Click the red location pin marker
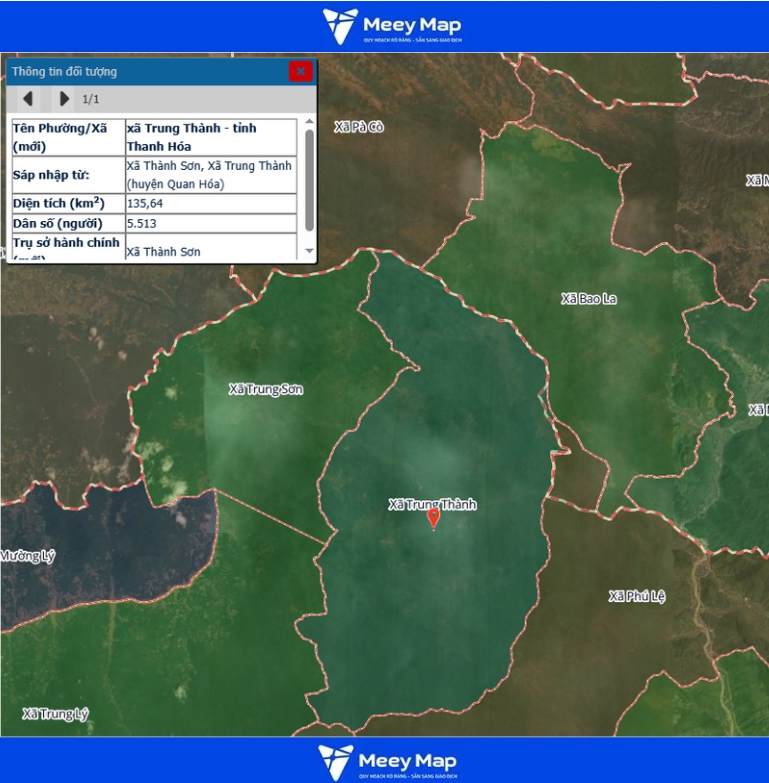This screenshot has height=783, width=769. [433, 518]
